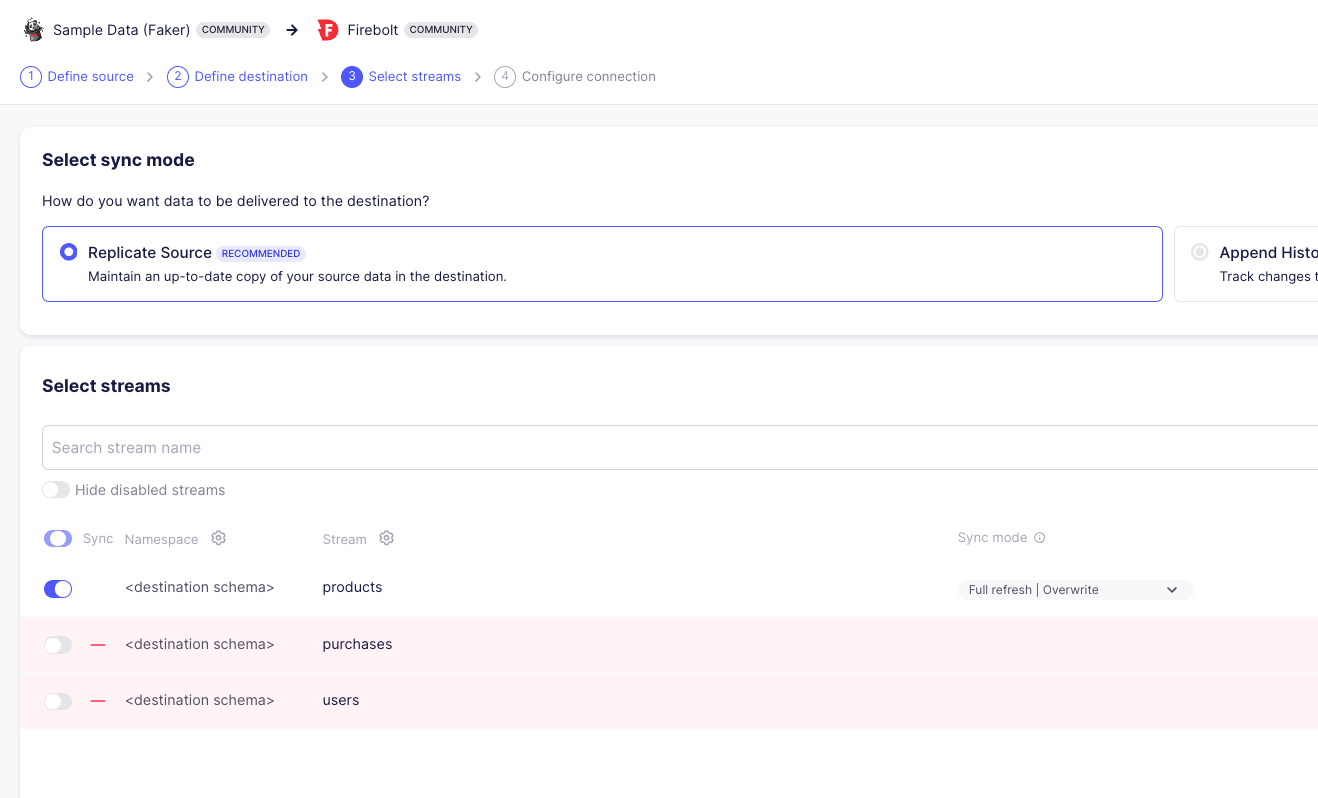Click red minus icon in users row

pos(98,701)
